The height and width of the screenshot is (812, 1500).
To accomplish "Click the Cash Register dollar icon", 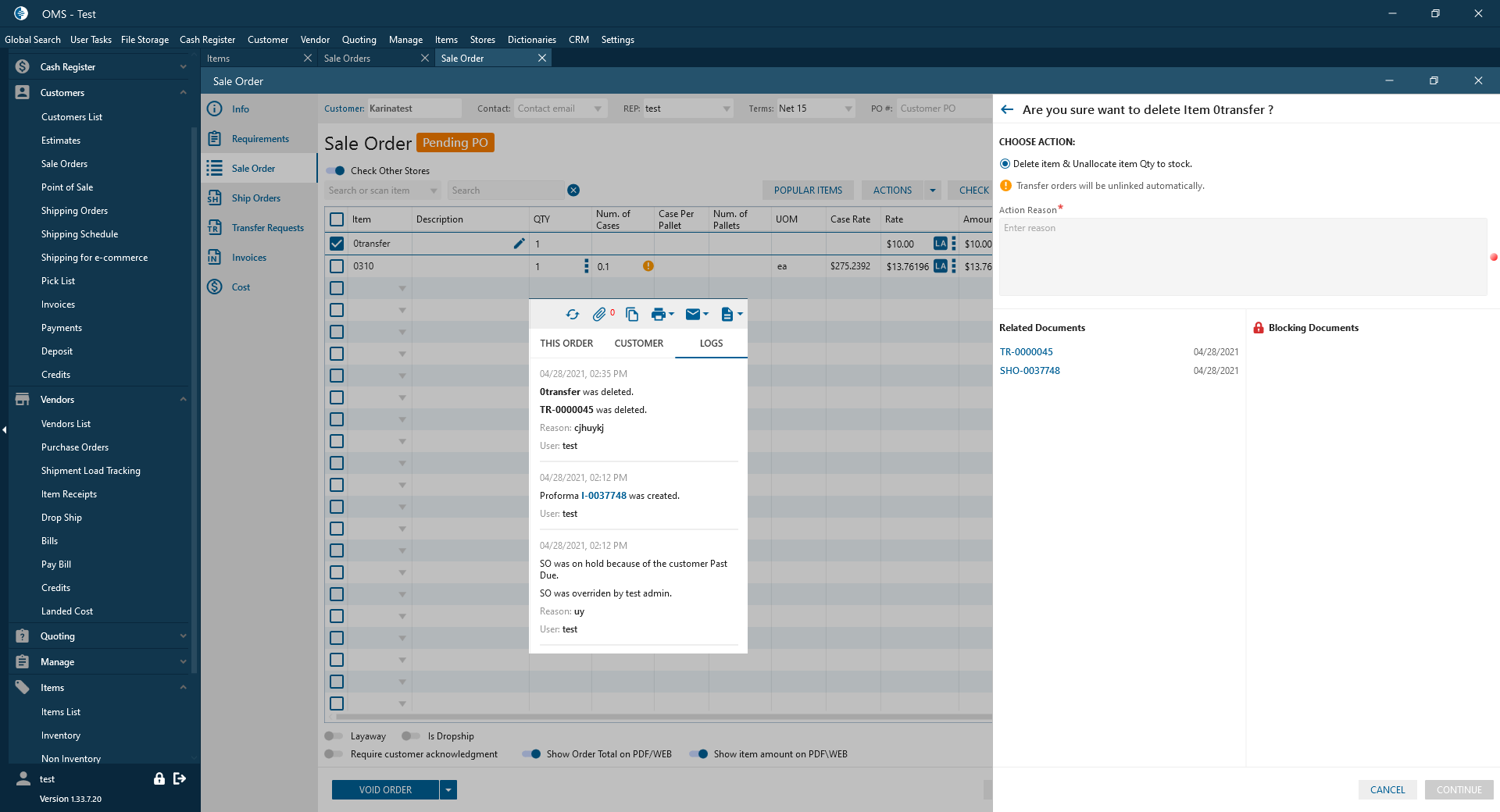I will tap(23, 67).
